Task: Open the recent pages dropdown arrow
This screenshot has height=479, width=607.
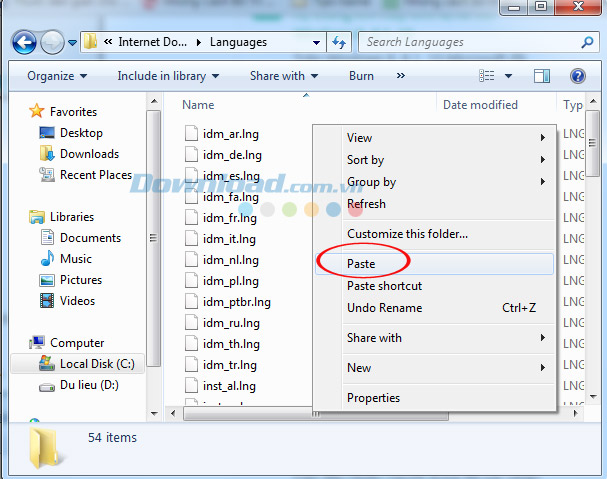Action: tap(72, 43)
